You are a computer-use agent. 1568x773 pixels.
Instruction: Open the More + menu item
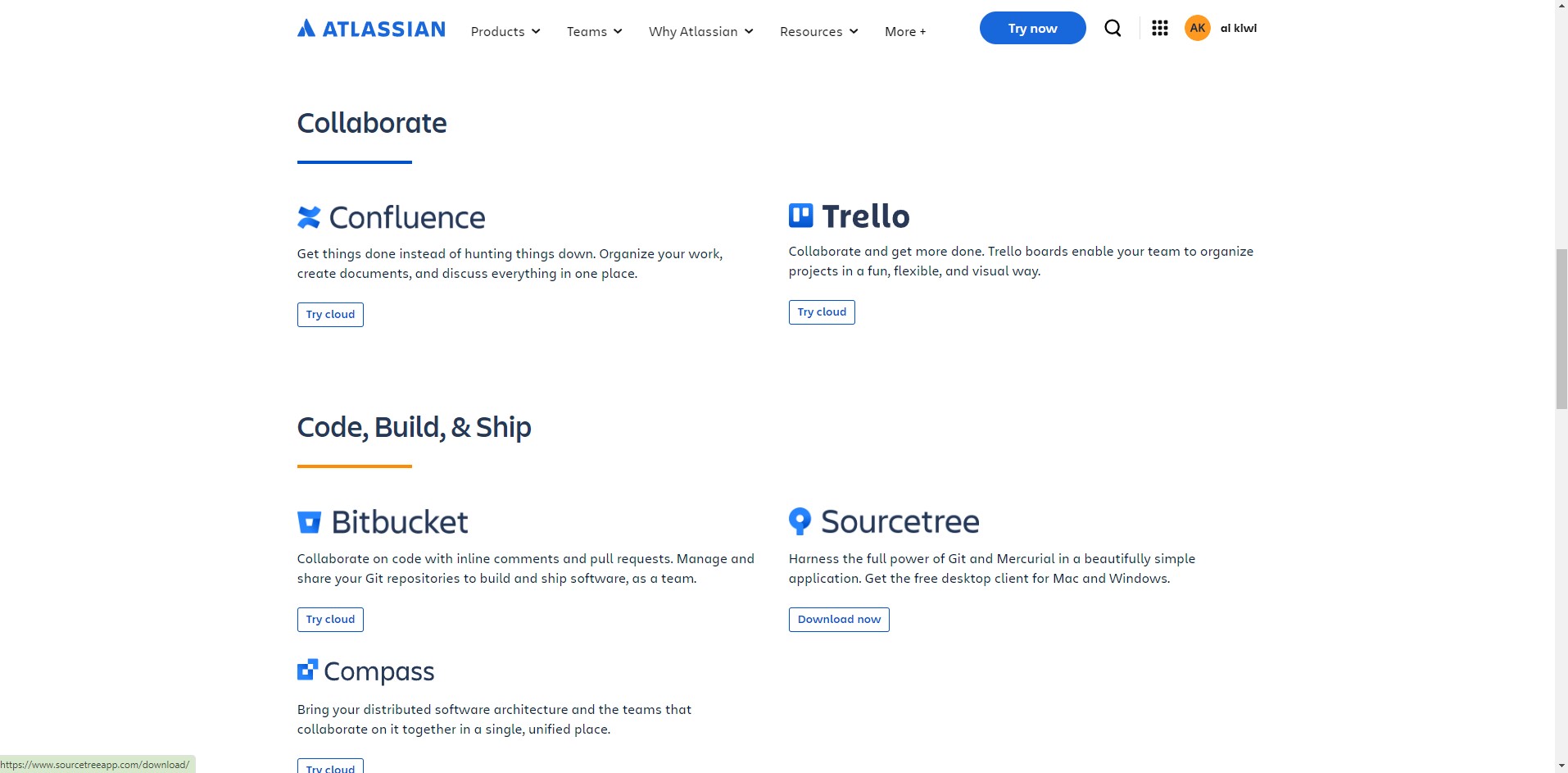(x=905, y=31)
